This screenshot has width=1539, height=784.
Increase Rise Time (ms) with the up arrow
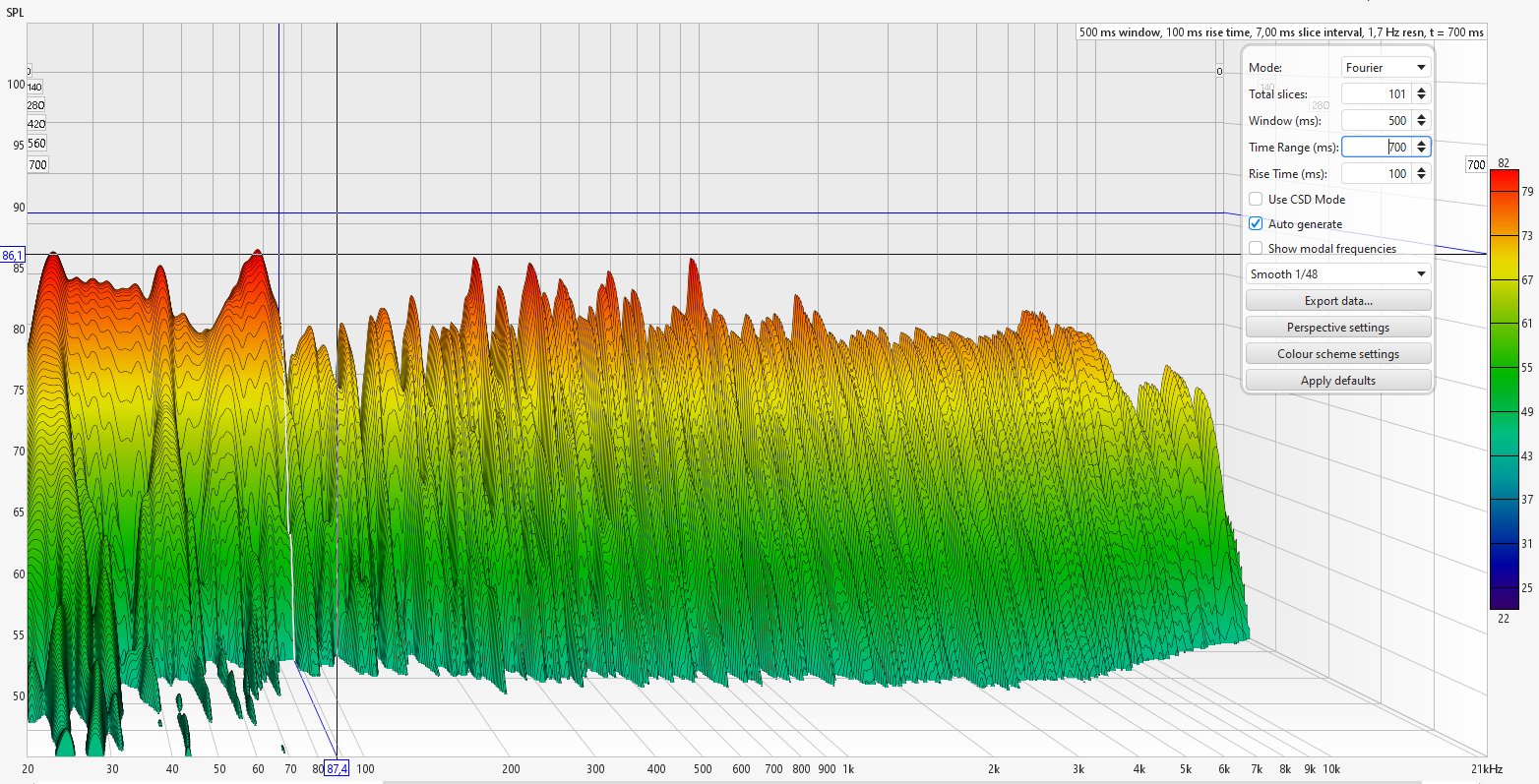1421,169
